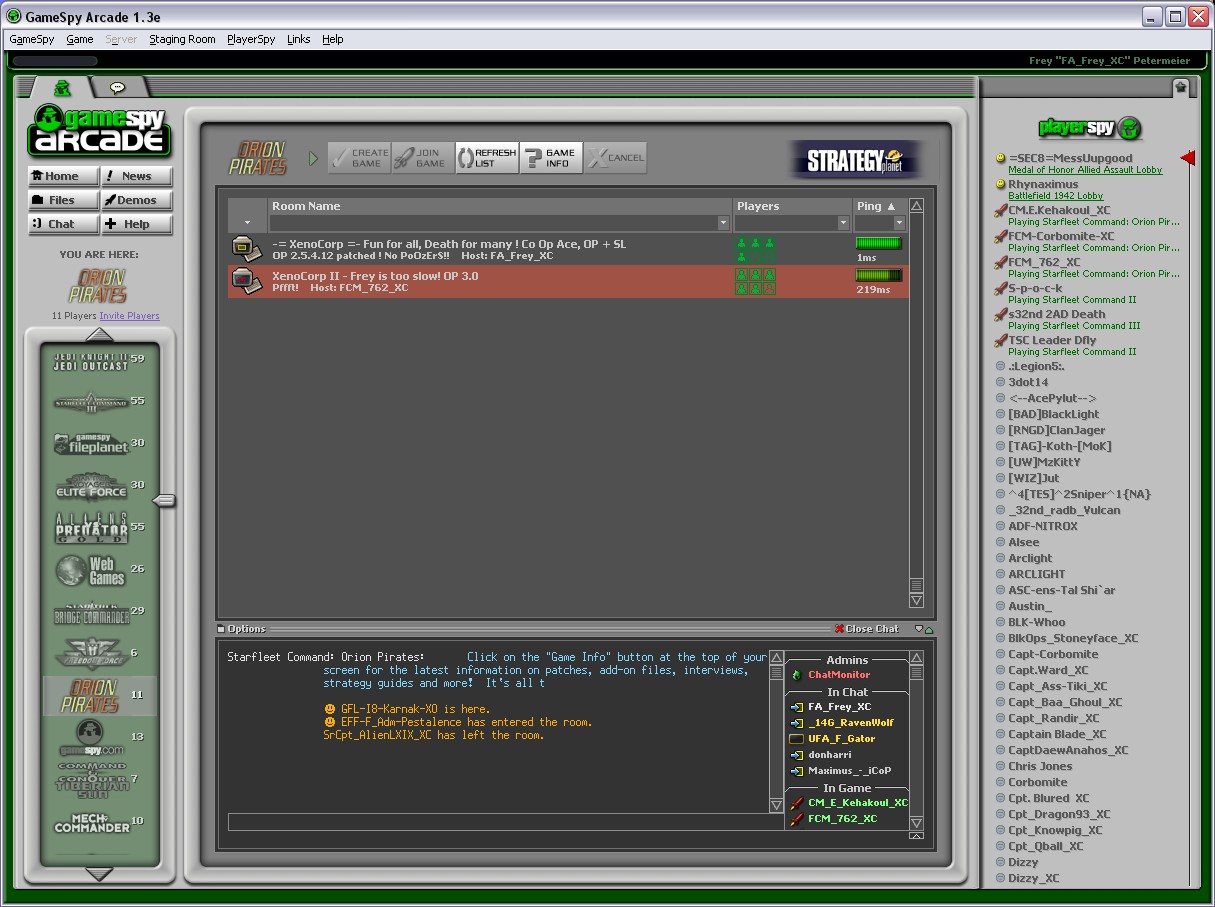The height and width of the screenshot is (907, 1215).
Task: Open the Game menu
Action: click(x=80, y=39)
